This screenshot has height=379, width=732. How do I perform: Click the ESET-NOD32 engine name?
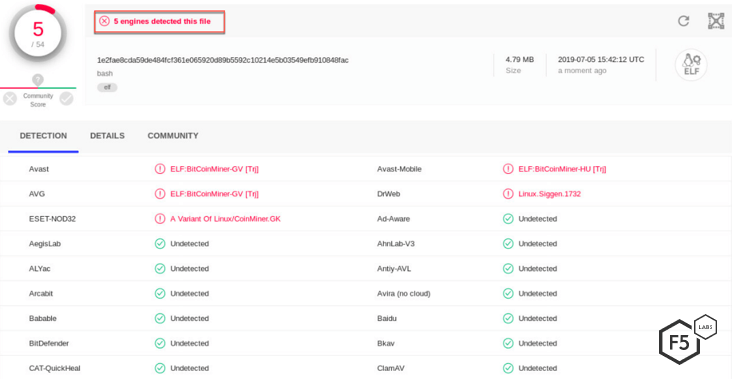point(52,218)
